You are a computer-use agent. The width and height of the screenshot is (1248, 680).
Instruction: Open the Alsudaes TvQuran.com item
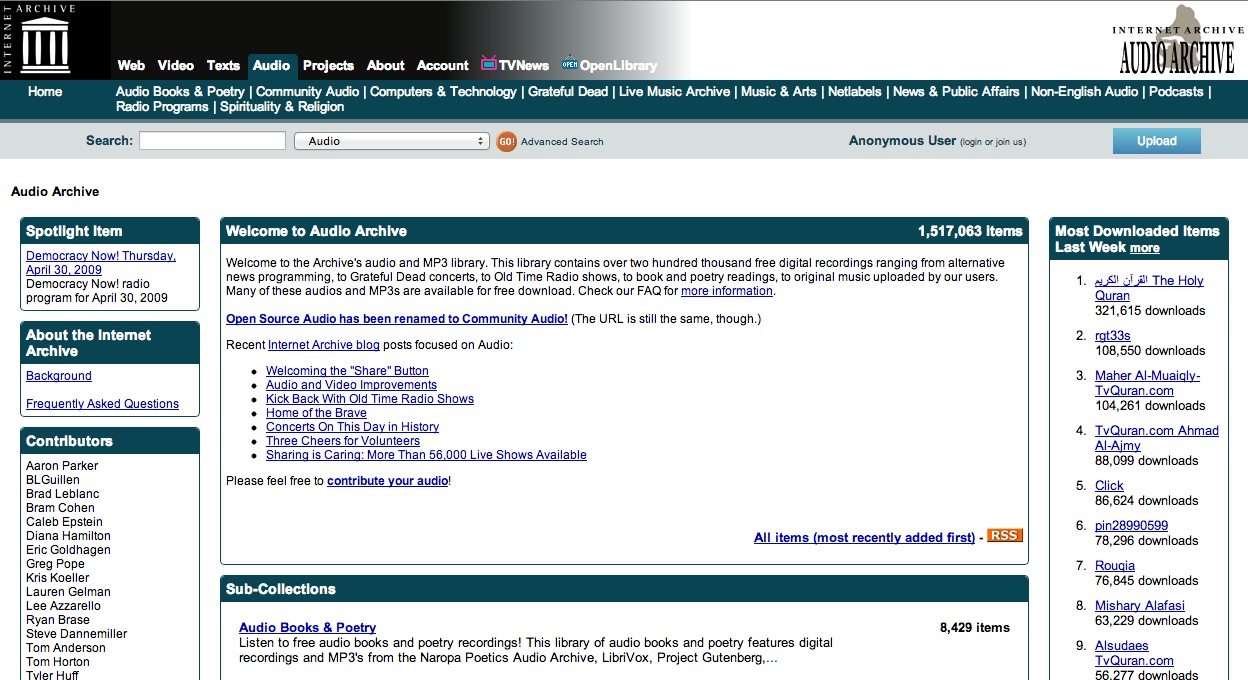click(1134, 653)
